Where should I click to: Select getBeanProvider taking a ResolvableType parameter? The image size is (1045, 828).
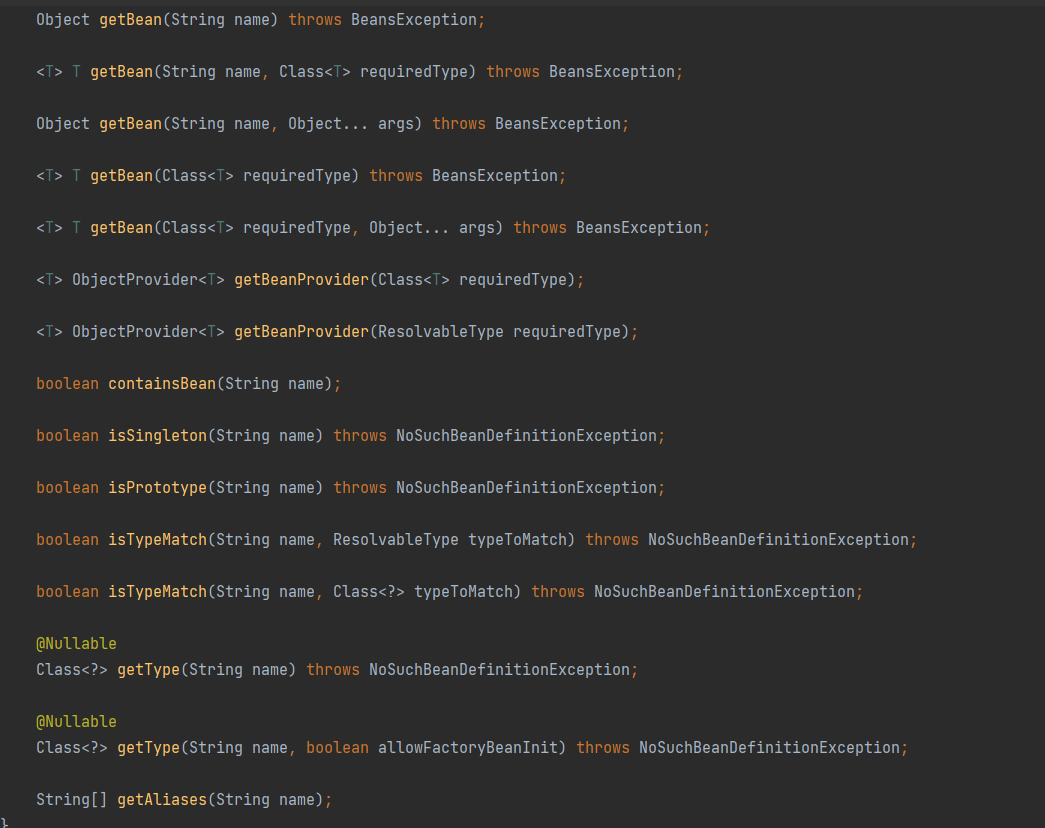click(x=301, y=332)
